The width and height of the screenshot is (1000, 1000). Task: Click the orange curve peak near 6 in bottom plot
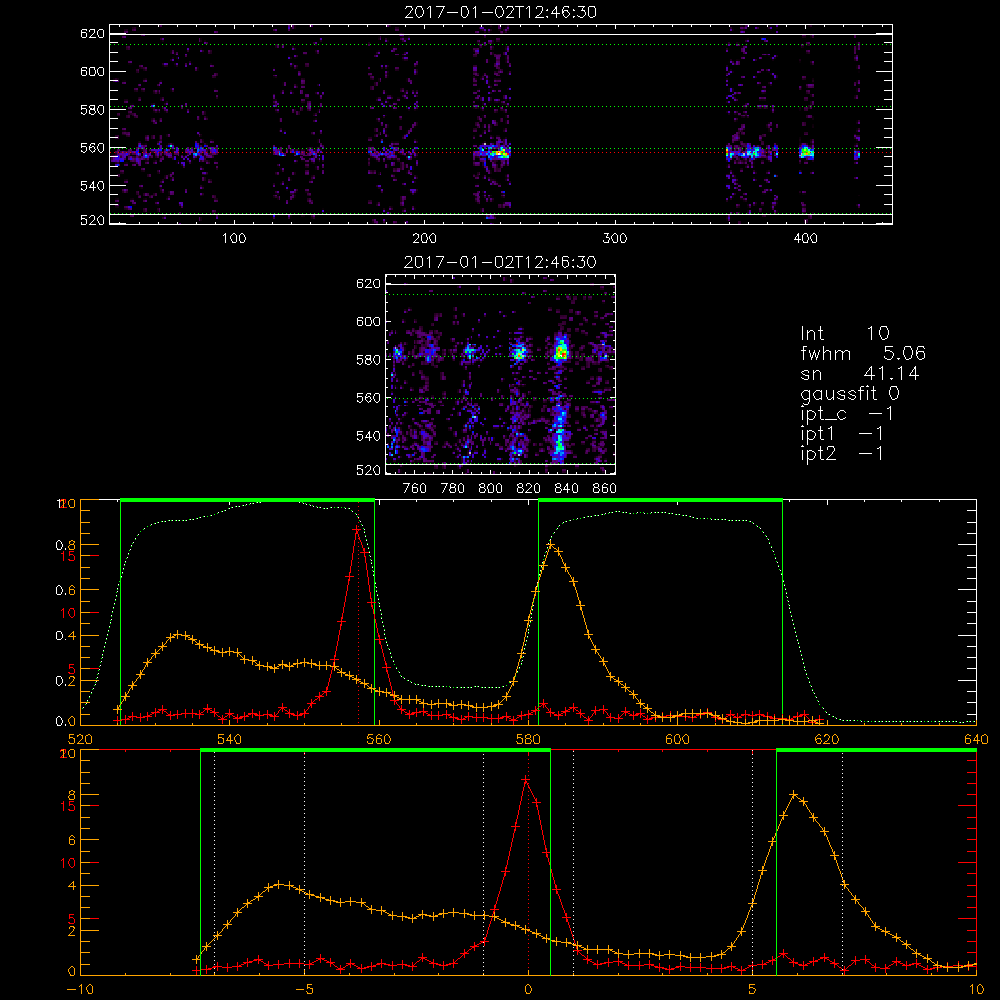pyautogui.click(x=793, y=795)
